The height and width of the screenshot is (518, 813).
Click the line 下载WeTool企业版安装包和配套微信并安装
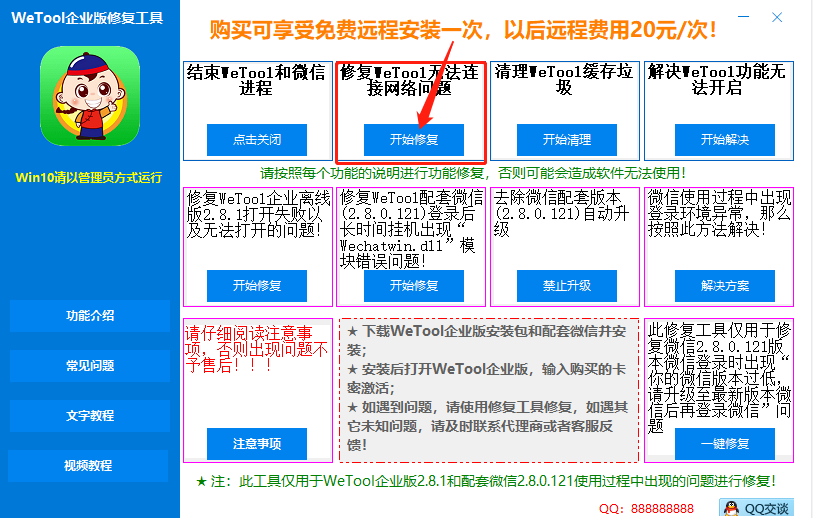[x=486, y=341]
